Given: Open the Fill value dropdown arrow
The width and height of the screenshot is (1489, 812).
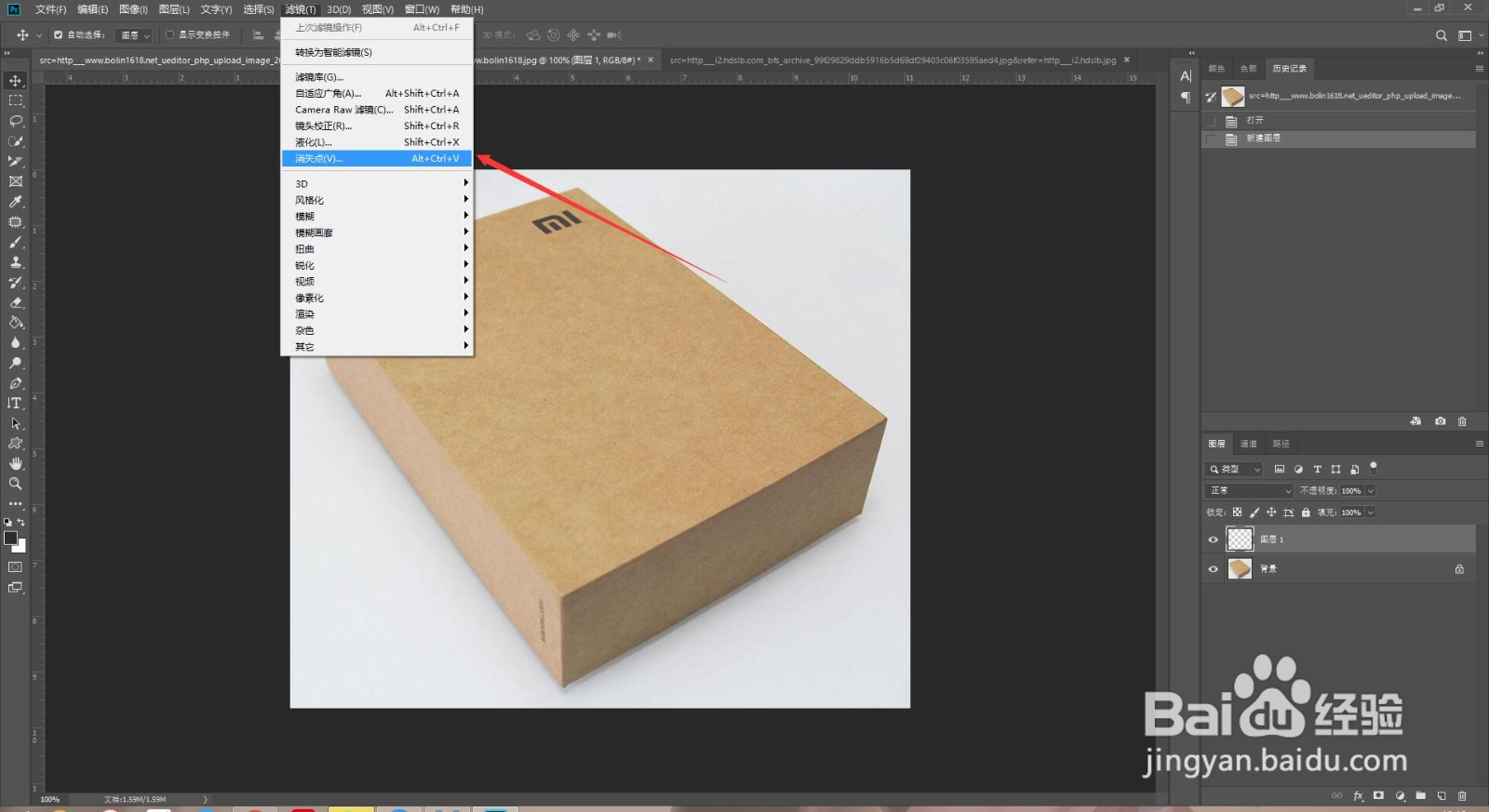Looking at the screenshot, I should (1370, 512).
